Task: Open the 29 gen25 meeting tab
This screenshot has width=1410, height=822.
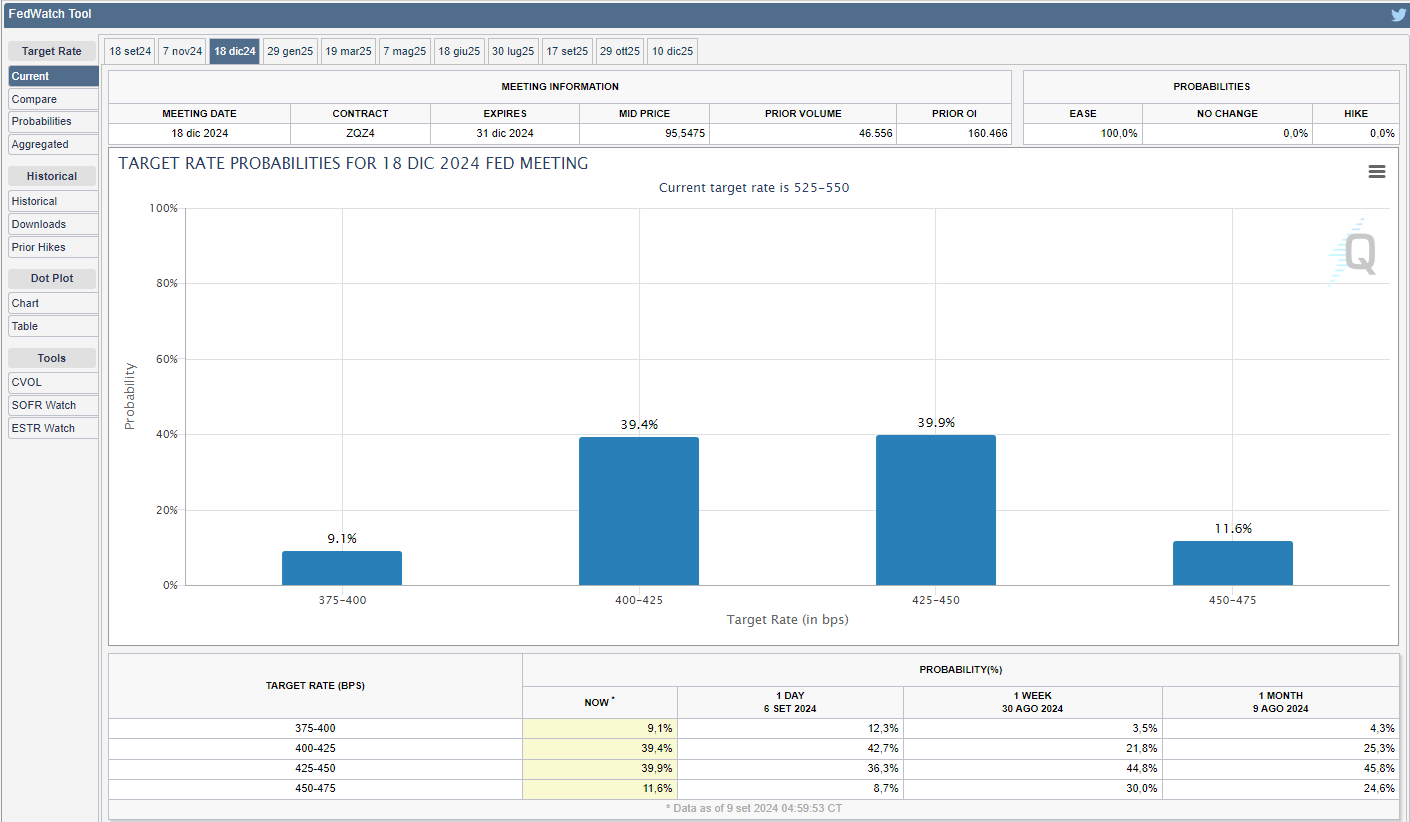Action: [x=290, y=51]
